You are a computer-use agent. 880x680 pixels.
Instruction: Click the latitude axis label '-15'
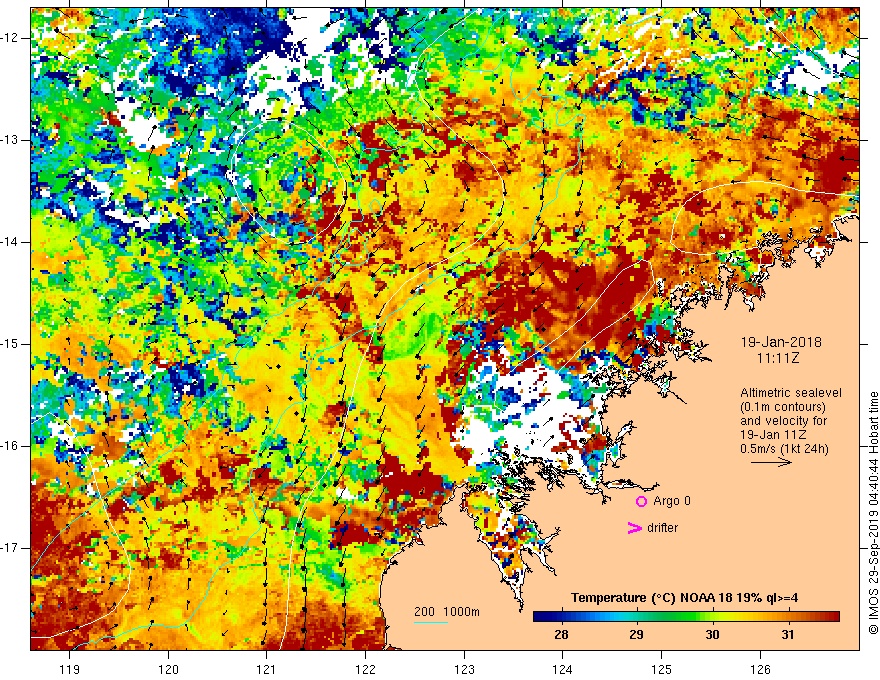pos(10,344)
